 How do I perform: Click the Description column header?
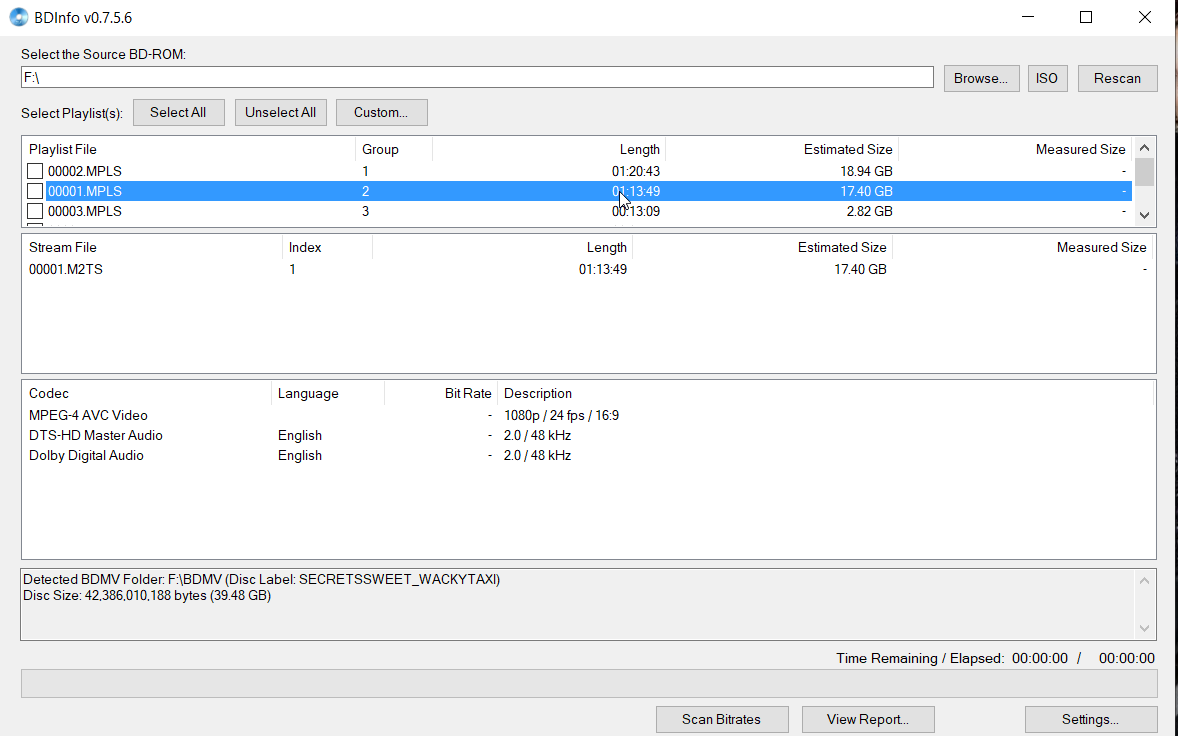(x=825, y=394)
